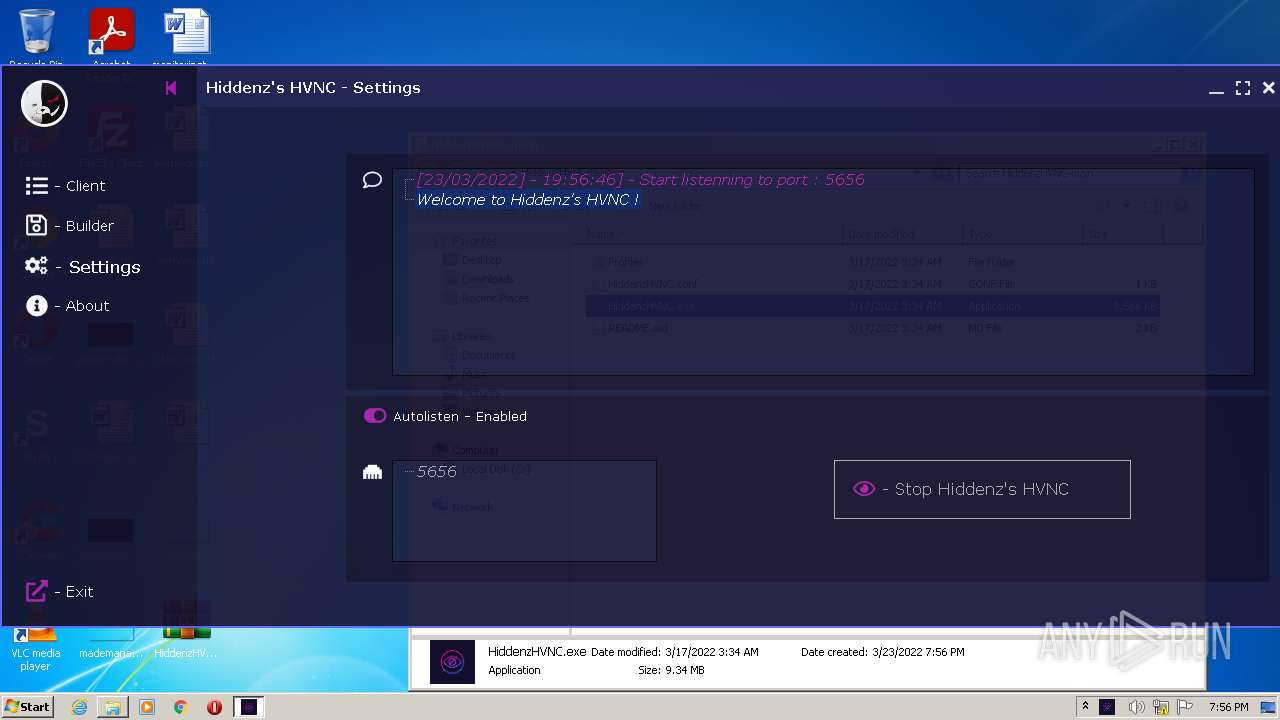This screenshot has width=1280, height=720.
Task: Click the port list box below 5656
Action: tap(524, 522)
